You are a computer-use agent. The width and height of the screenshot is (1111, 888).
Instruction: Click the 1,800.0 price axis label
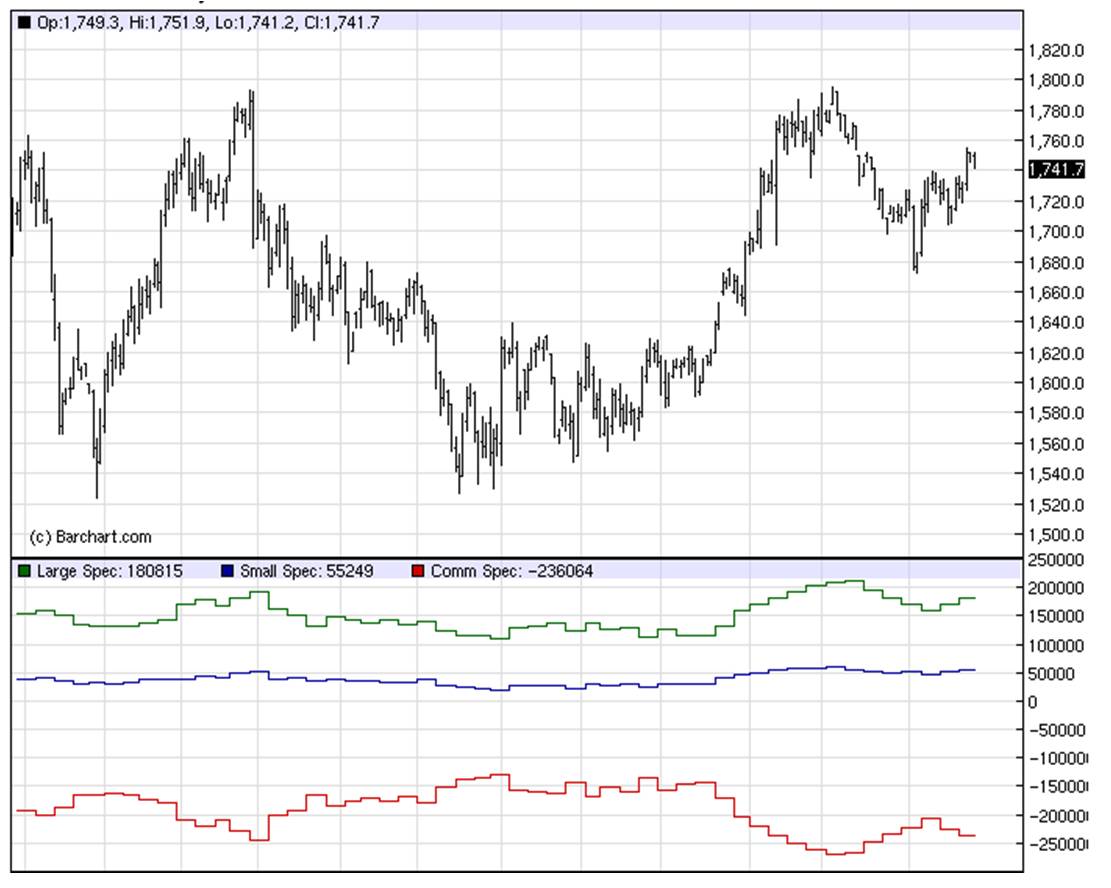[x=1058, y=81]
